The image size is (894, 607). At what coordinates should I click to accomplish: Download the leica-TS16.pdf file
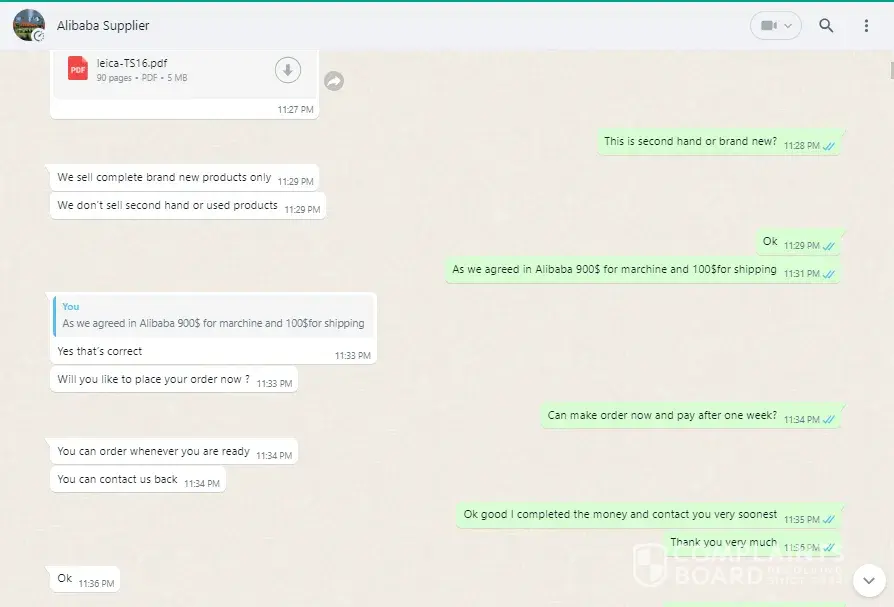pyautogui.click(x=288, y=70)
